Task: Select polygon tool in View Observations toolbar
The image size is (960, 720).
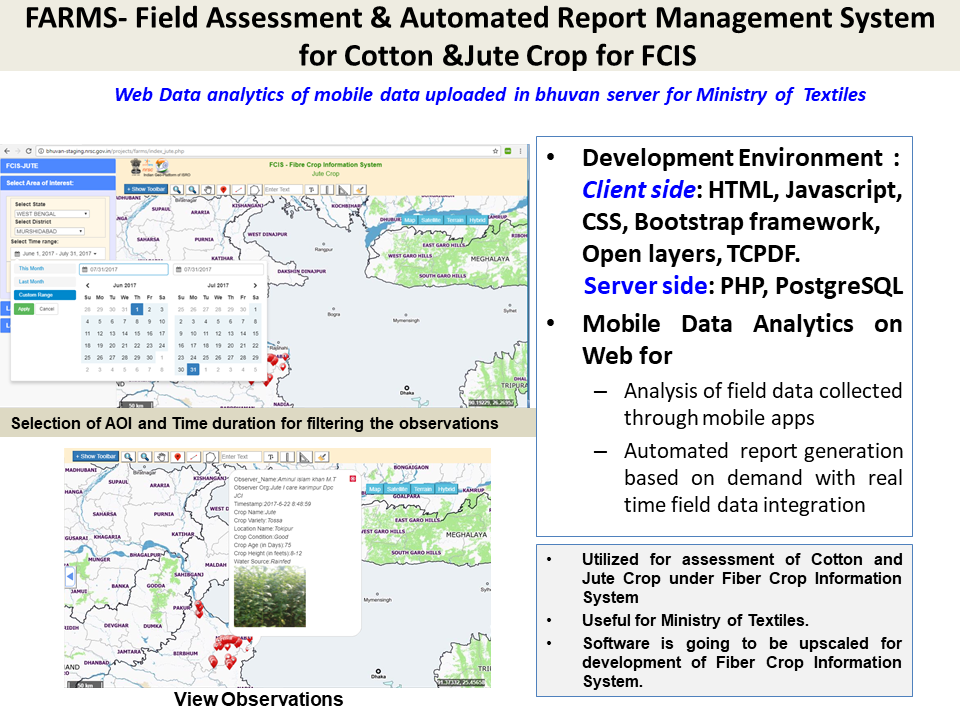Action: [x=211, y=457]
